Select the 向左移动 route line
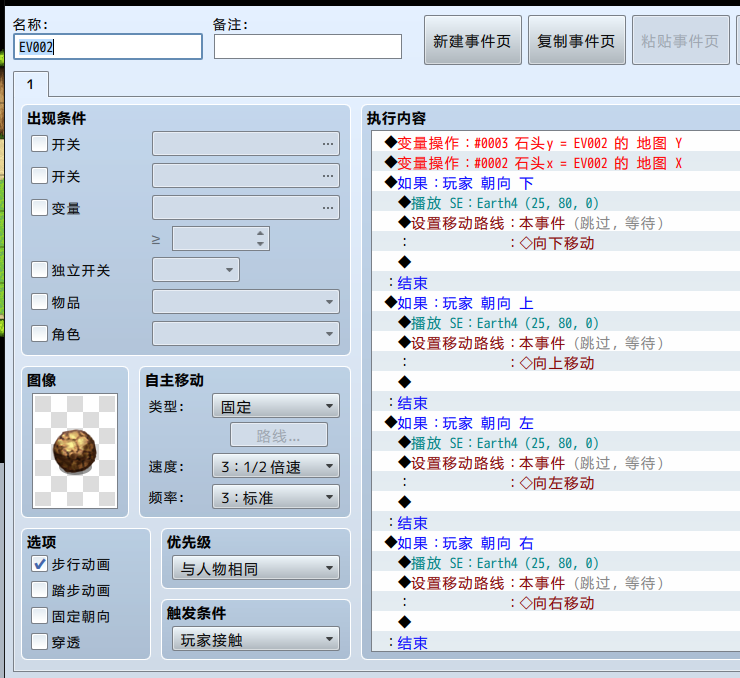The image size is (740, 678). point(555,483)
